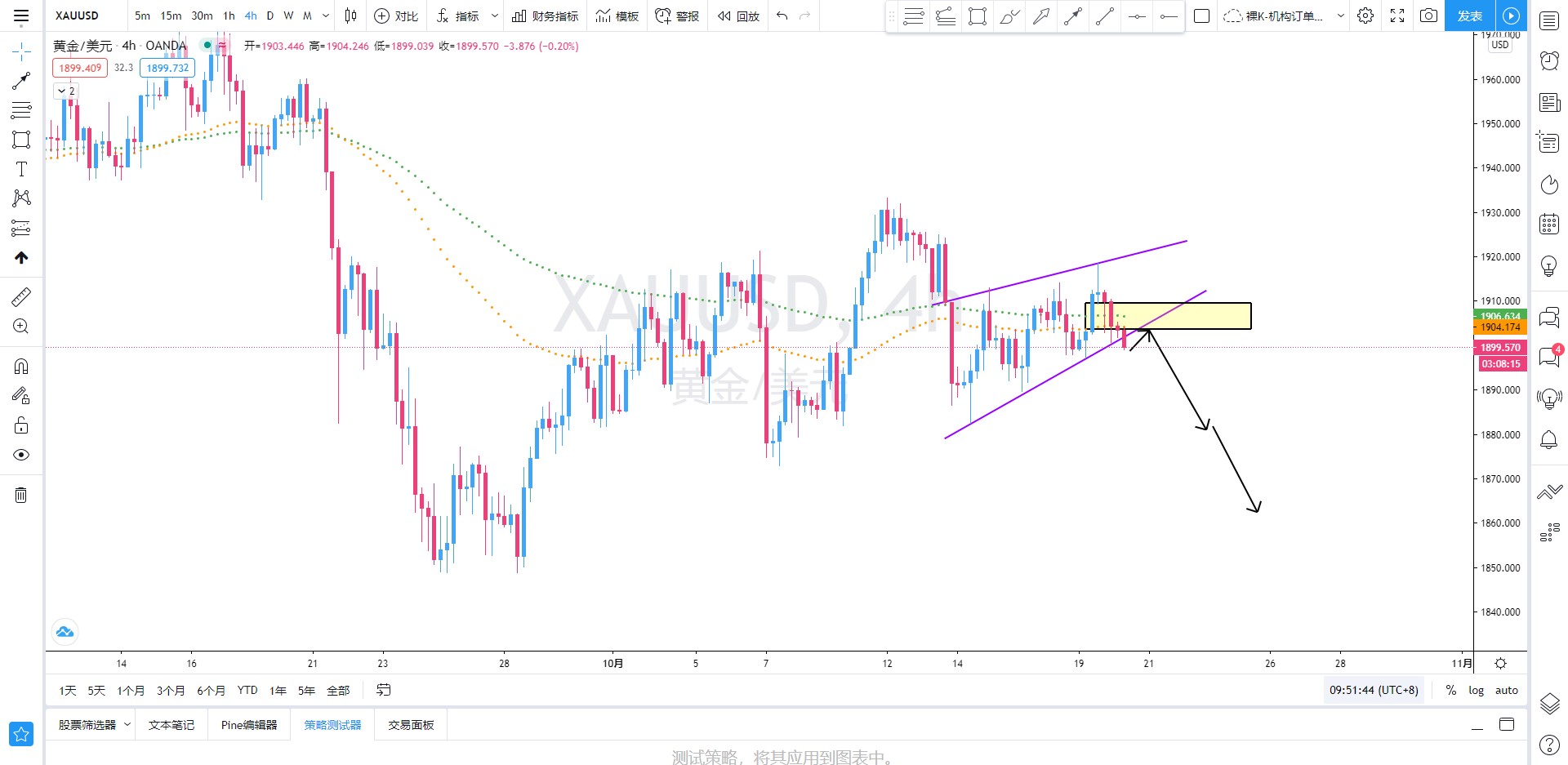Select the text tool in left toolbar
The height and width of the screenshot is (765, 1568).
pyautogui.click(x=21, y=169)
